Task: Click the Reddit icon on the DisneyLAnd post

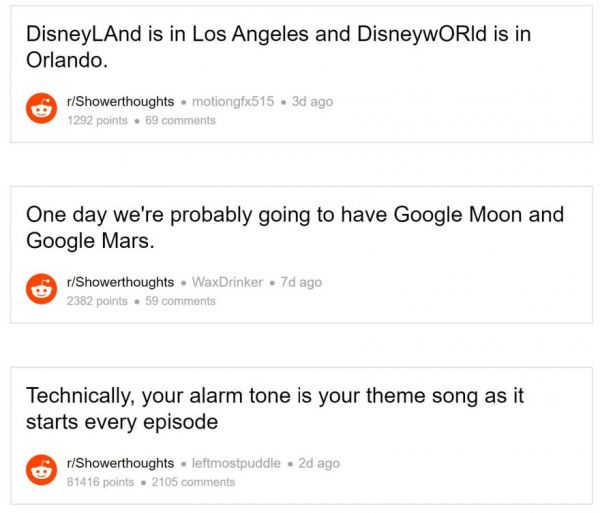Action: [x=41, y=108]
